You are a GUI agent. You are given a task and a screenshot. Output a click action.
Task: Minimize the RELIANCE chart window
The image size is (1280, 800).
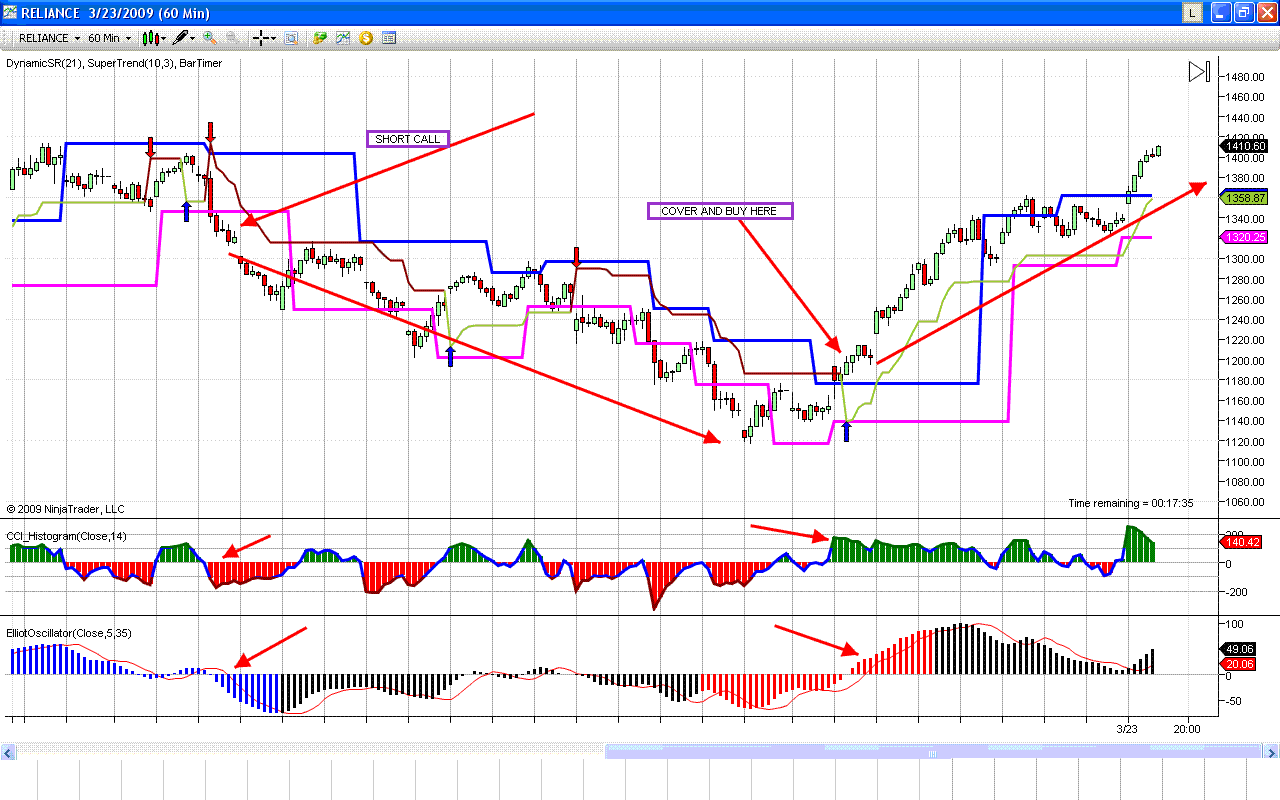[1220, 12]
